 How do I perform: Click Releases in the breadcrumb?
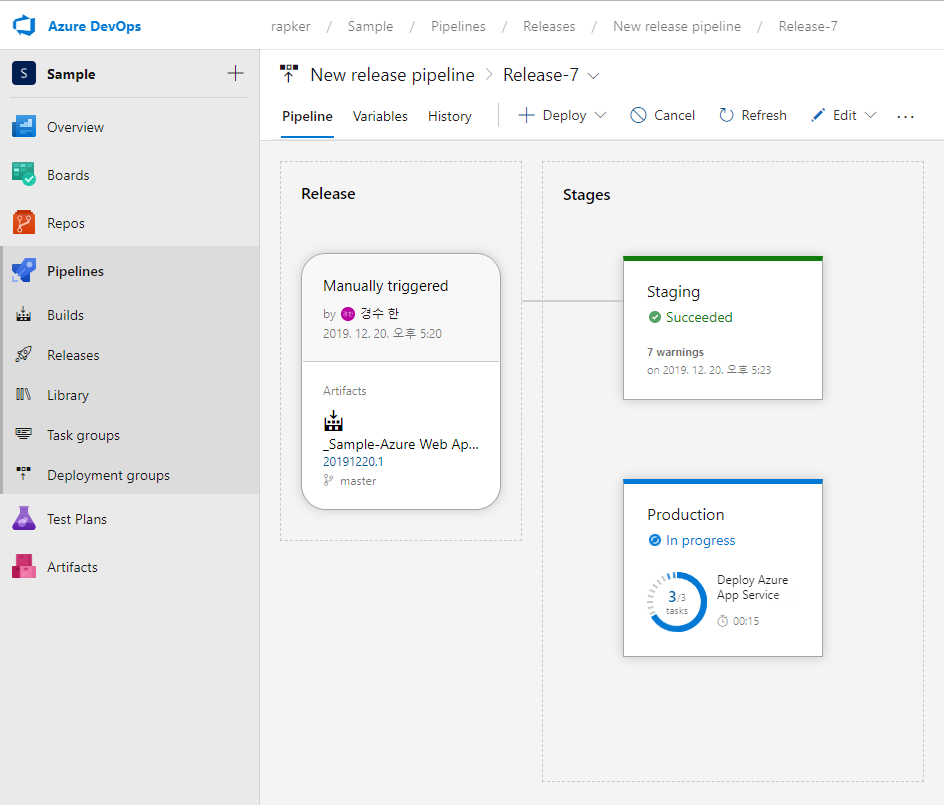[x=549, y=26]
